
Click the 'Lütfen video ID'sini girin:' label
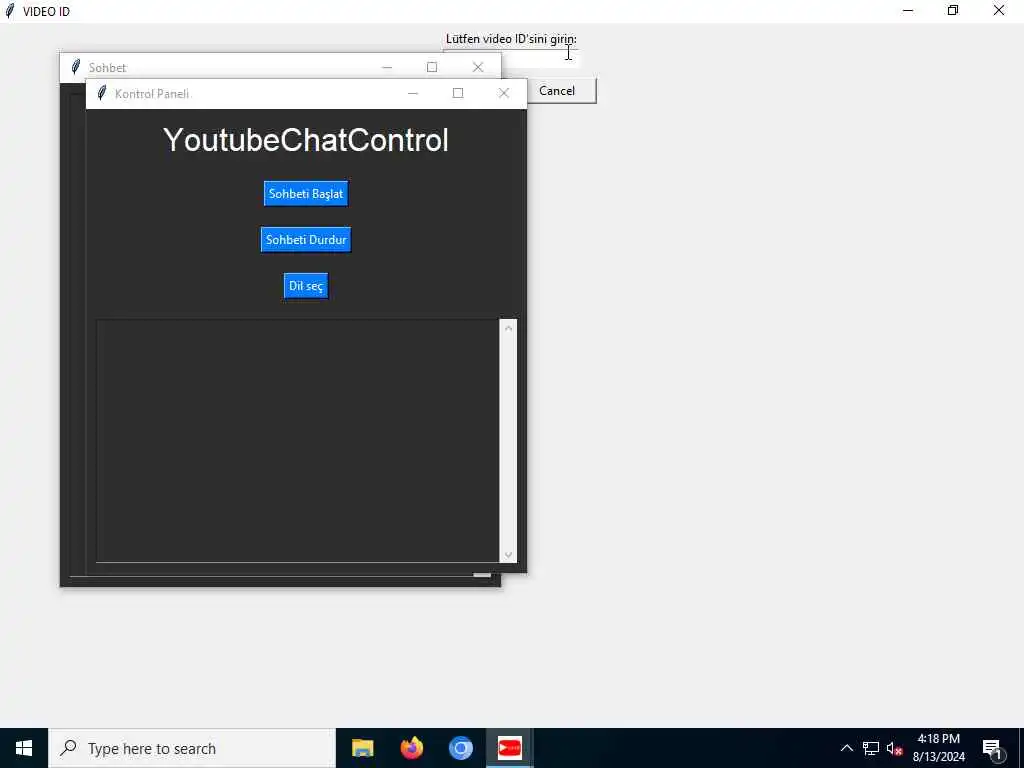pos(511,39)
